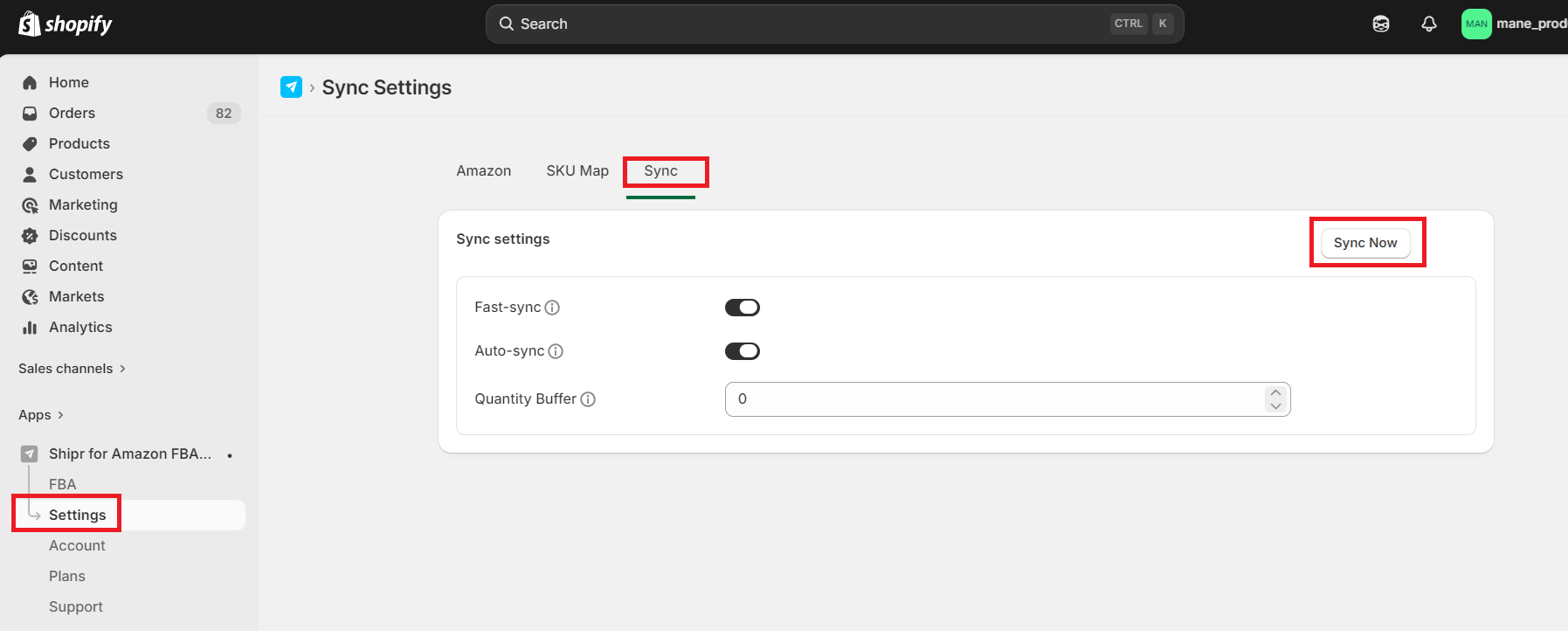
Task: Click the Home house icon
Action: point(30,82)
